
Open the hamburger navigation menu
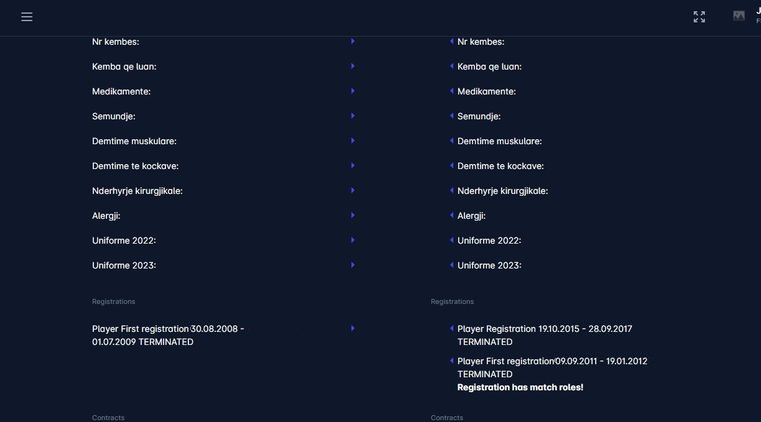tap(27, 17)
